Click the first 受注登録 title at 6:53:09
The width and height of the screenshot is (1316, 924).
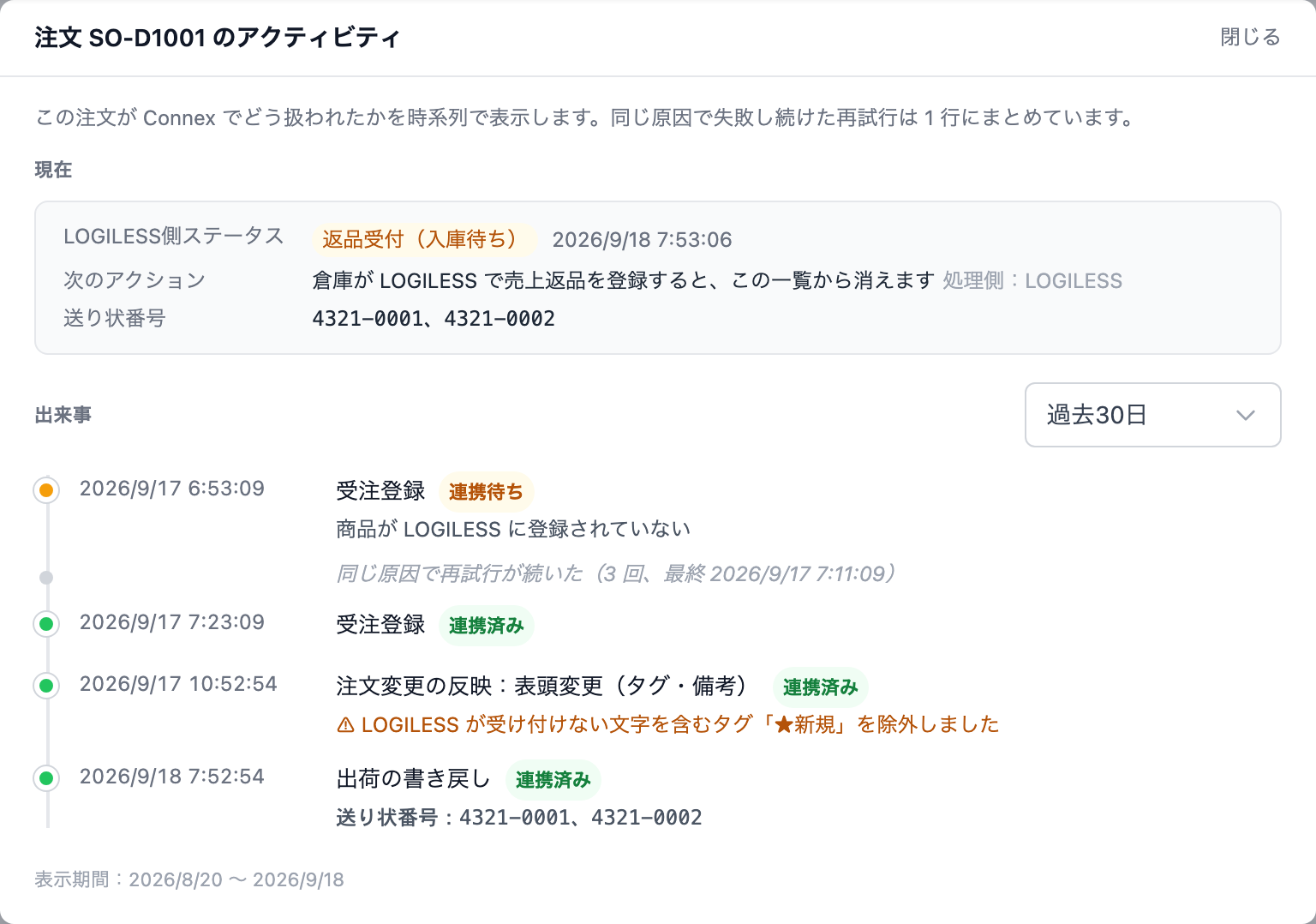380,491
